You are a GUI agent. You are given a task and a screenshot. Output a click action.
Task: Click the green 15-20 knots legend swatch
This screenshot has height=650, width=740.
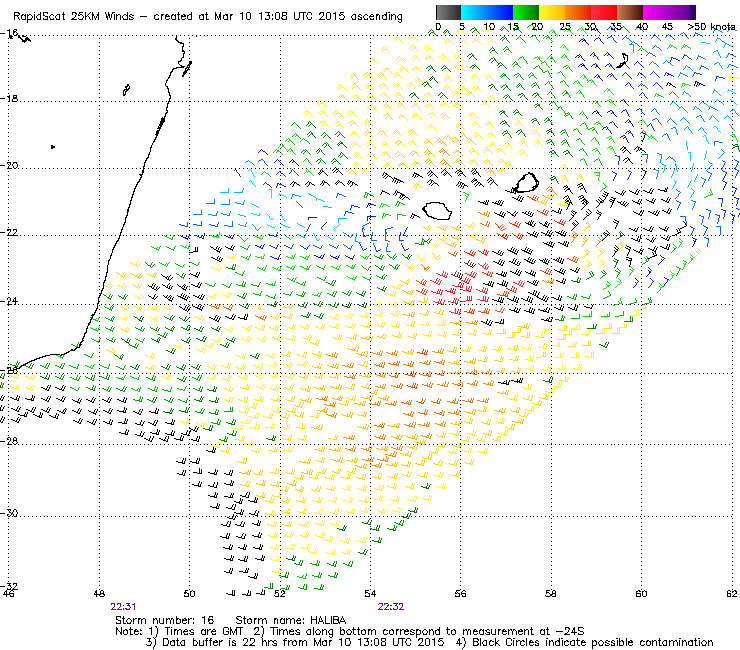(526, 12)
